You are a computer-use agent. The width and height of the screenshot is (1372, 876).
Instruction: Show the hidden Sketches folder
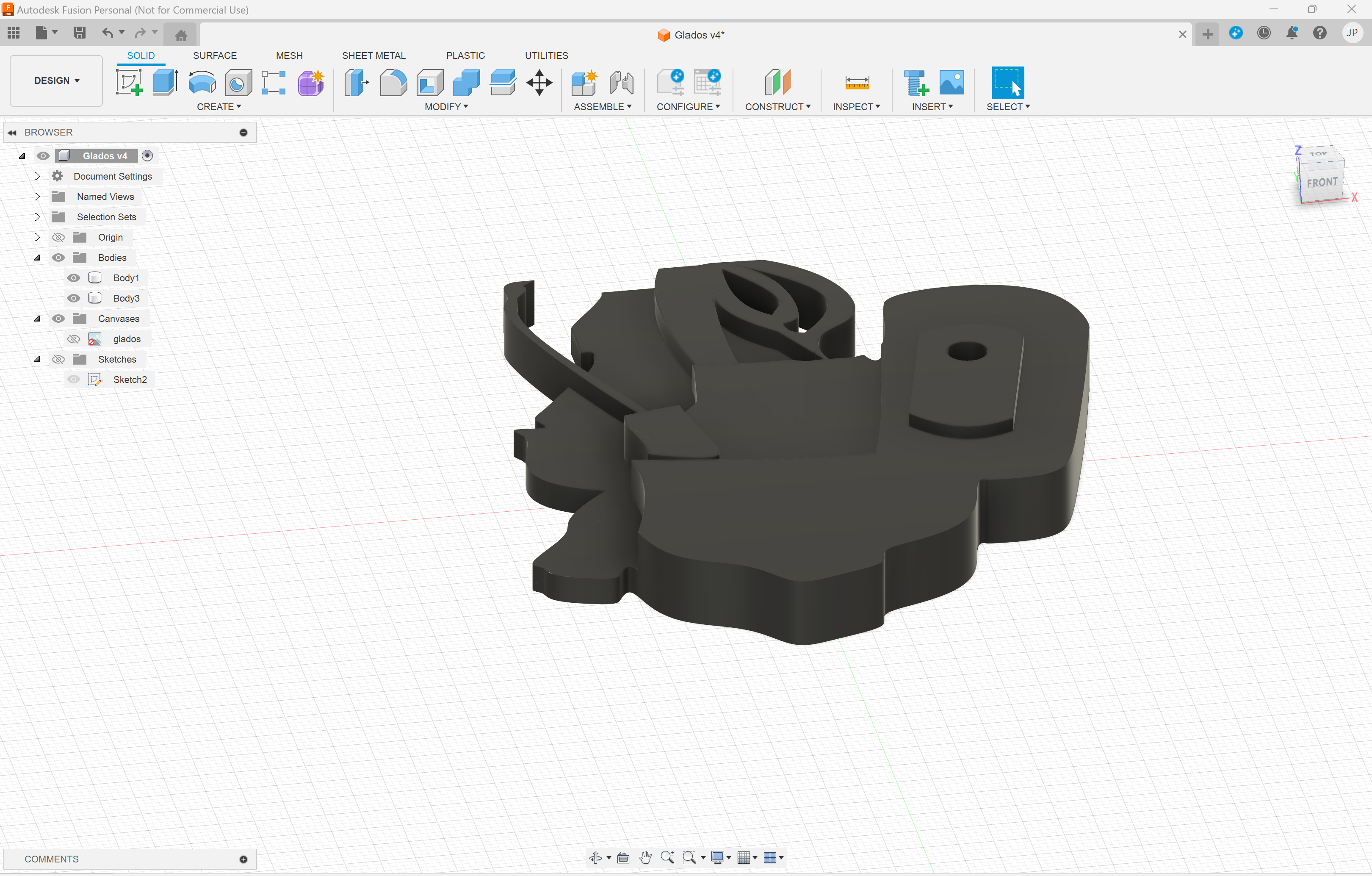[x=58, y=359]
